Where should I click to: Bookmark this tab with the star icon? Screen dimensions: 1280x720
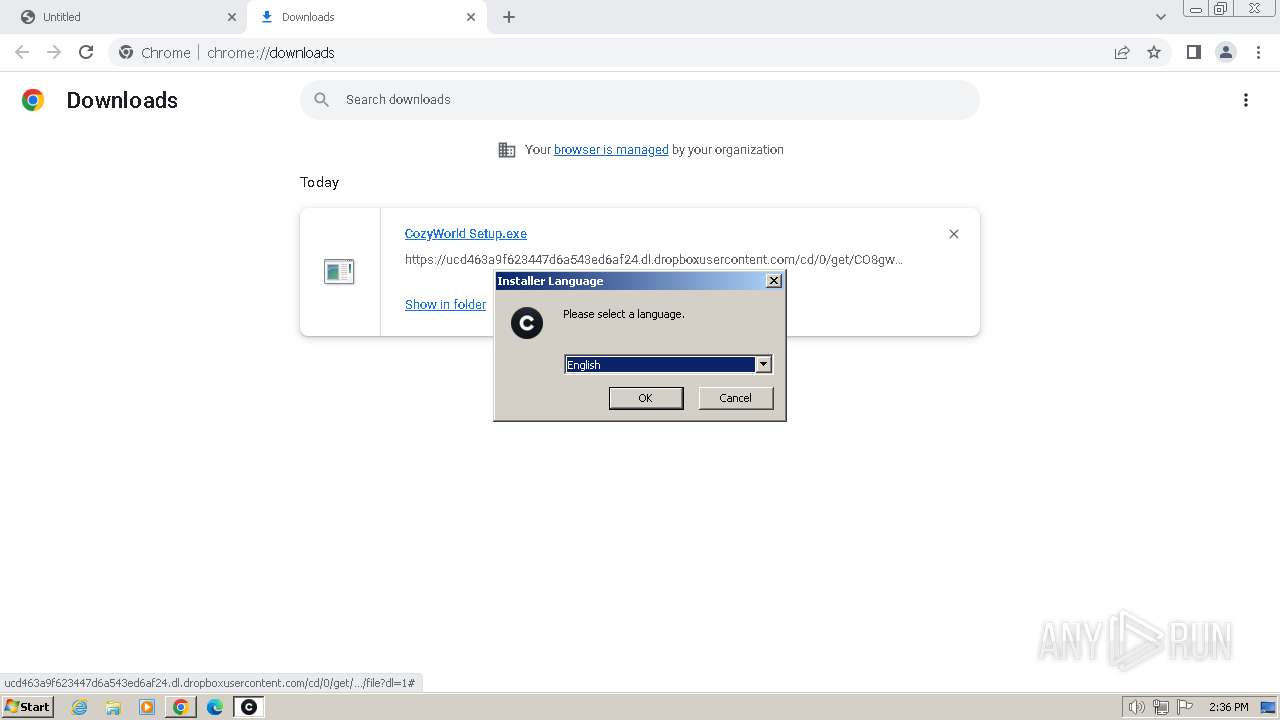(1154, 52)
